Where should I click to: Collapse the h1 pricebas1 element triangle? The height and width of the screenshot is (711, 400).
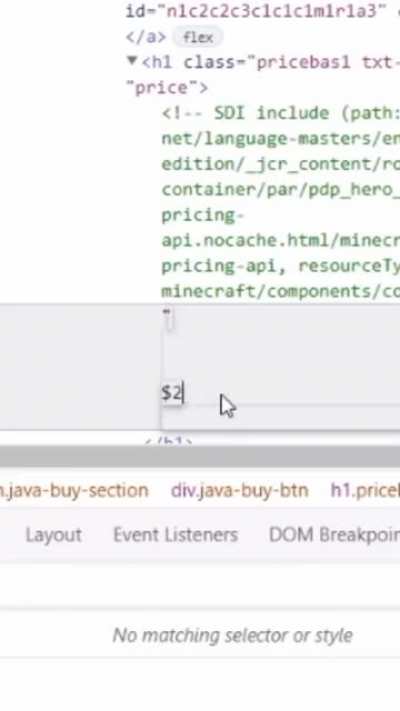coord(132,61)
